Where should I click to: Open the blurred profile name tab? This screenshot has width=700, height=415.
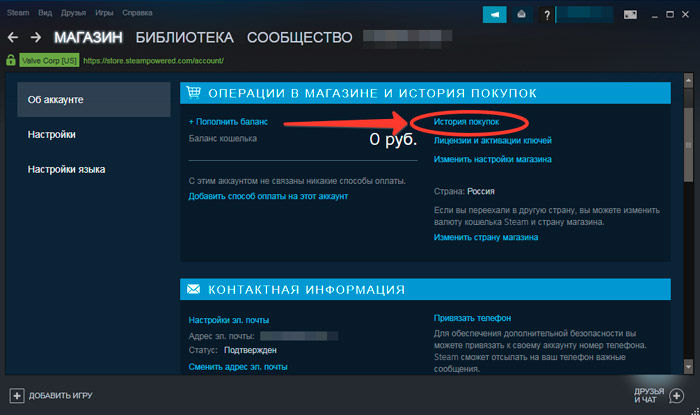pyautogui.click(x=408, y=37)
